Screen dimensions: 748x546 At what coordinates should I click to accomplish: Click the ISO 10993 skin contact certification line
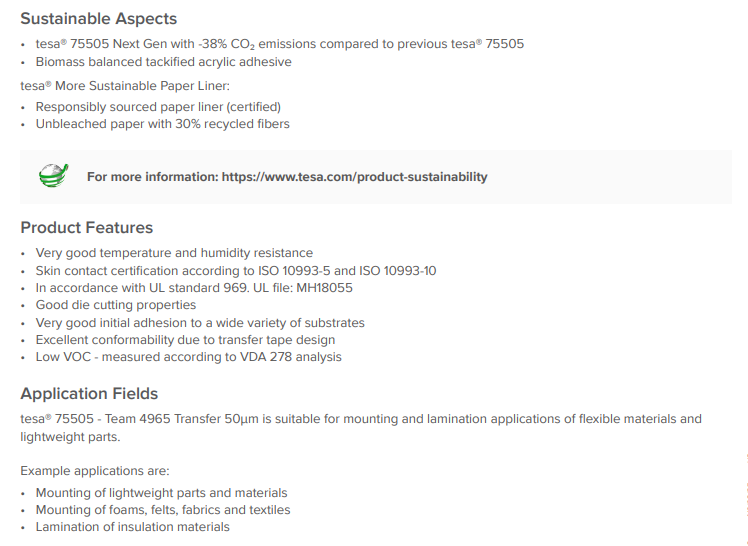[235, 271]
